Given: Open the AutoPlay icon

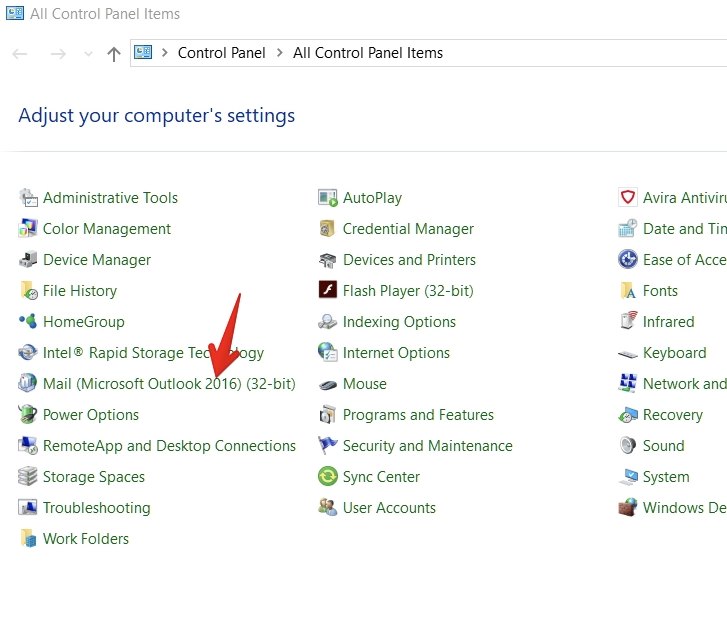Looking at the screenshot, I should click(328, 198).
